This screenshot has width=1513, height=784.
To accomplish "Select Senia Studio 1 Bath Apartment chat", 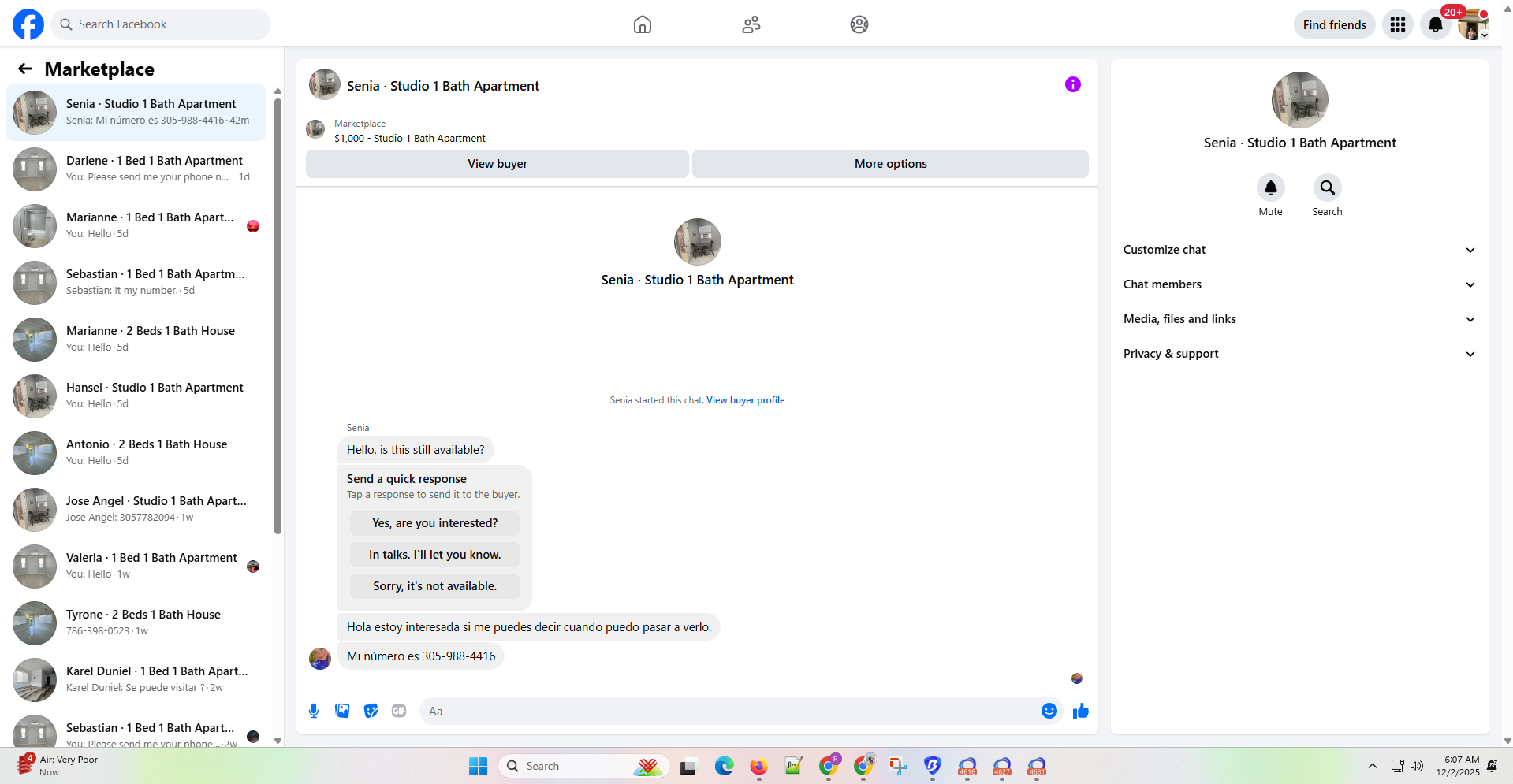I will 136,112.
